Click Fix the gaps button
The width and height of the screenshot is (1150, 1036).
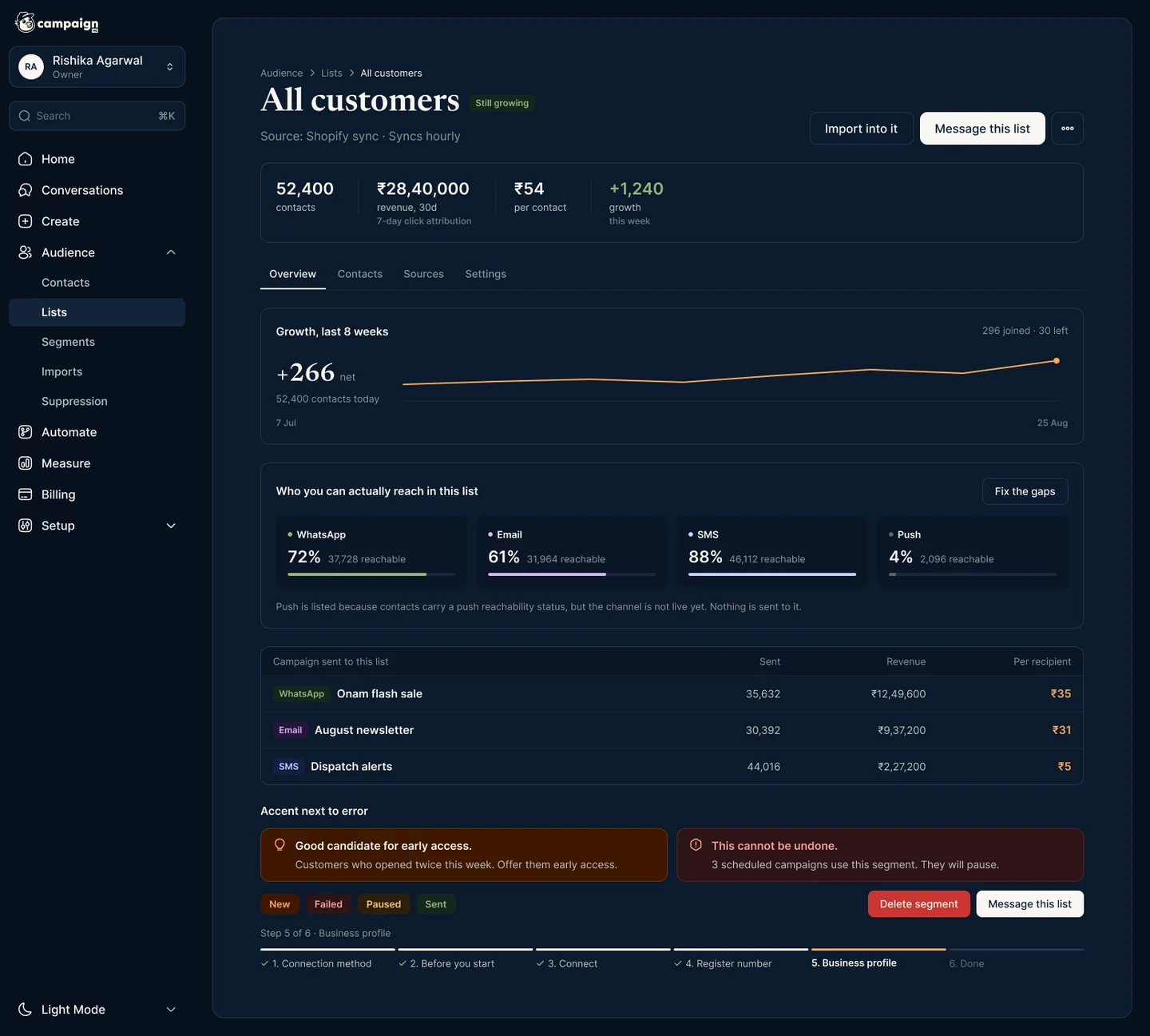pyautogui.click(x=1025, y=491)
